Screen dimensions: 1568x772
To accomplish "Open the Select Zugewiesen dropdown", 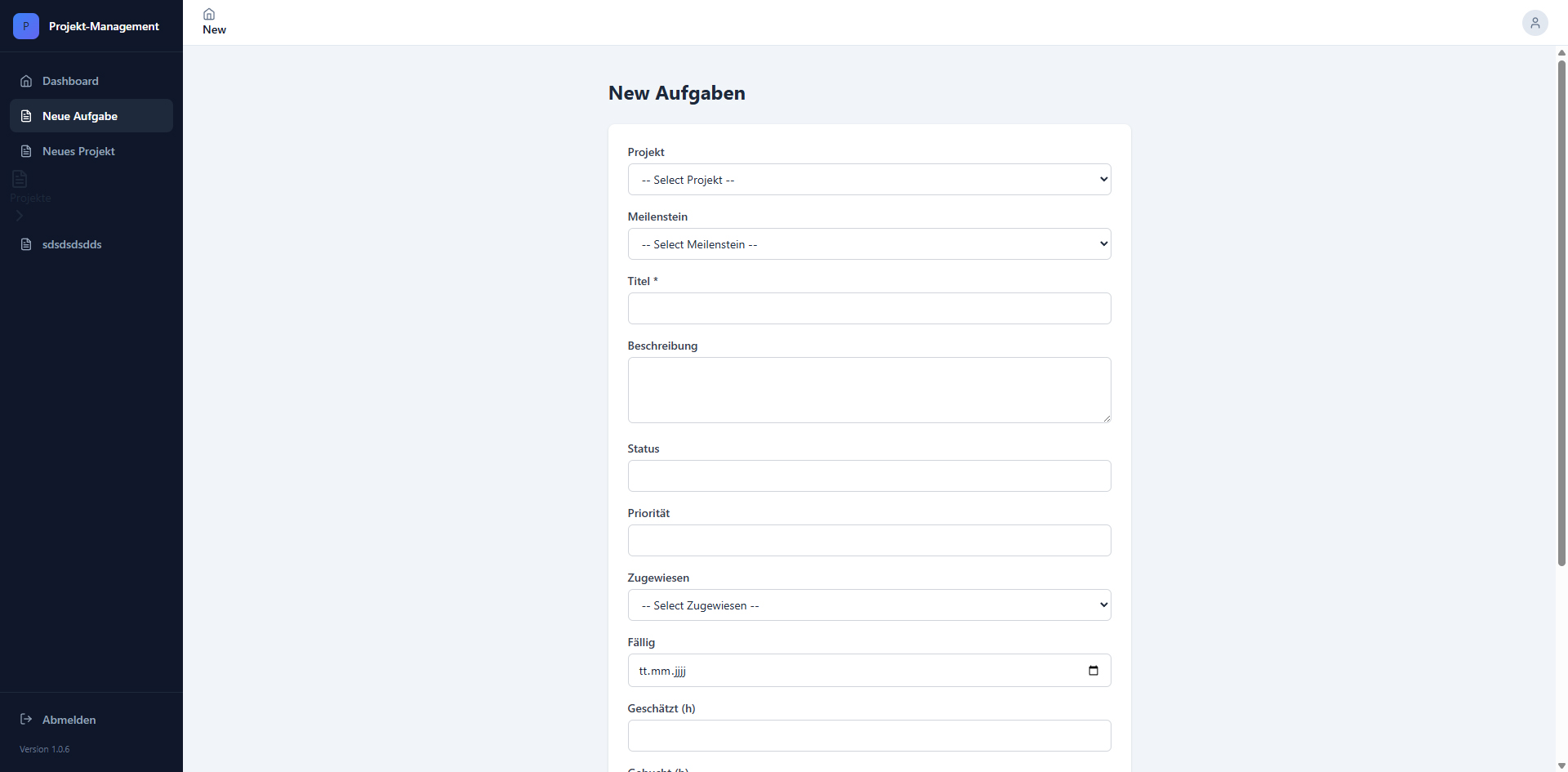I will click(x=869, y=605).
